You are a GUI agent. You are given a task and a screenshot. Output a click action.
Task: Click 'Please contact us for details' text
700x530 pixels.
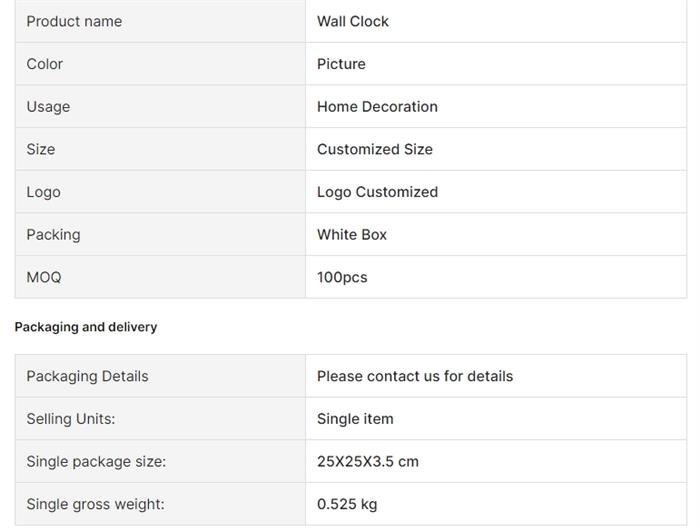tap(415, 376)
